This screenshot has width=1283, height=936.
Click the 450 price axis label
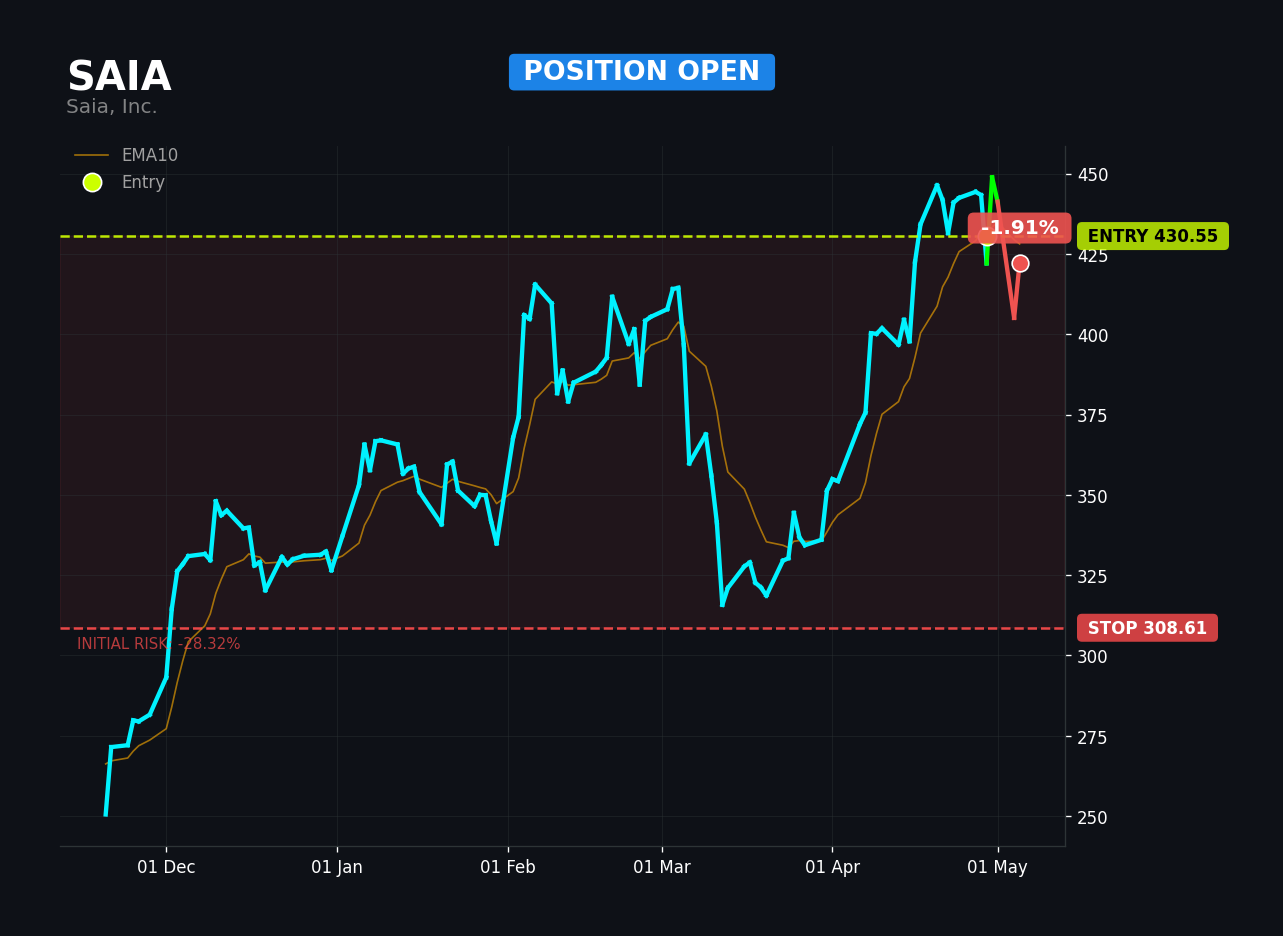click(x=1093, y=175)
